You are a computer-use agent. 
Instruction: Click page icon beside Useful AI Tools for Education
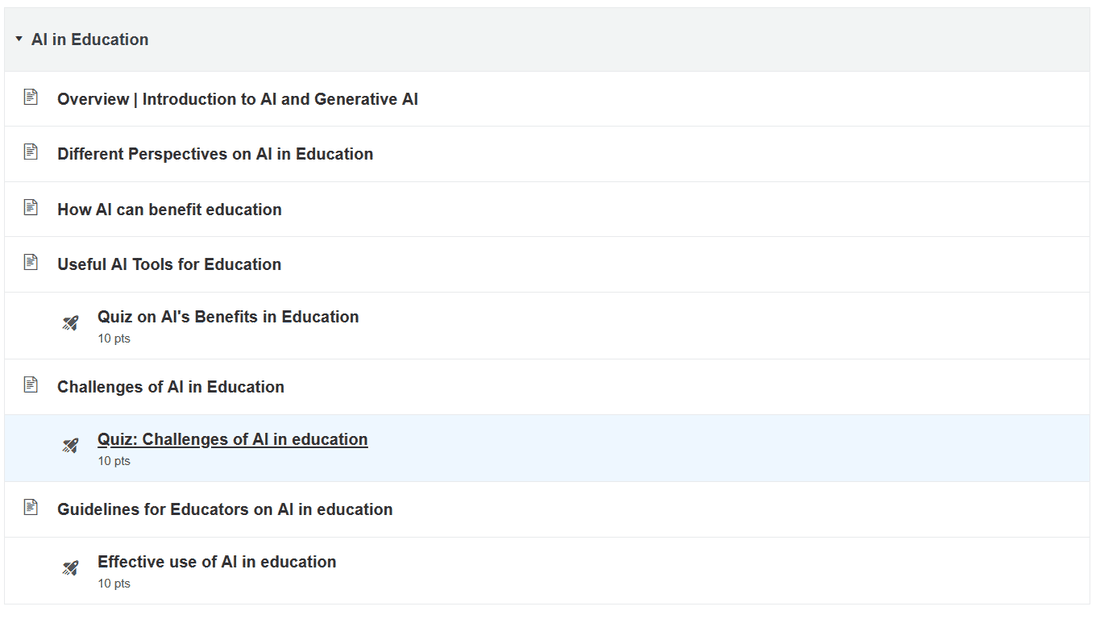pyautogui.click(x=31, y=262)
